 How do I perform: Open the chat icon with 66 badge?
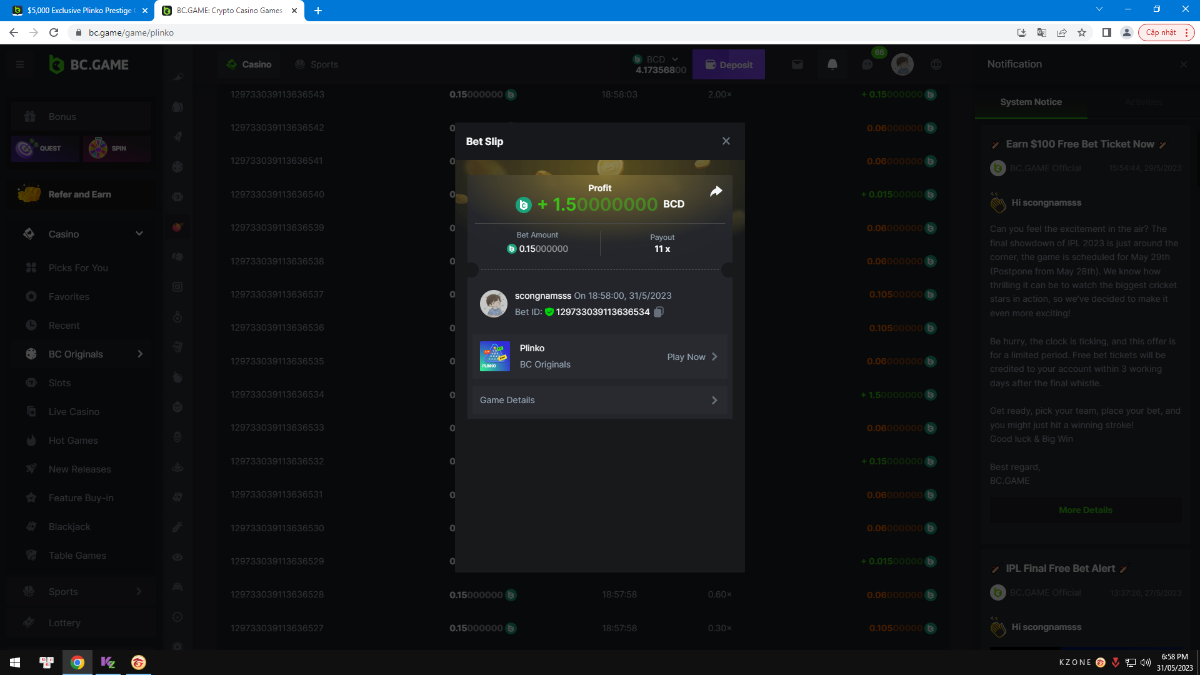click(868, 64)
